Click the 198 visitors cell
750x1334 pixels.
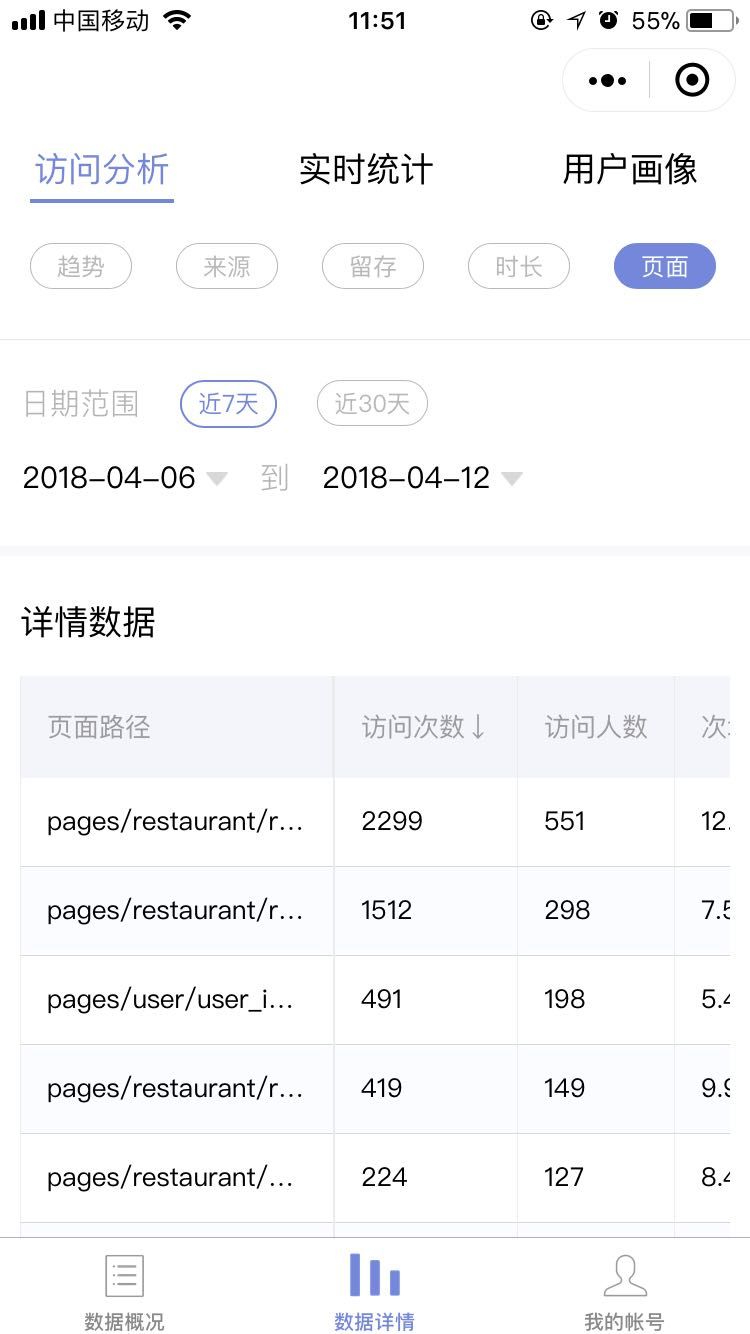pos(596,1000)
